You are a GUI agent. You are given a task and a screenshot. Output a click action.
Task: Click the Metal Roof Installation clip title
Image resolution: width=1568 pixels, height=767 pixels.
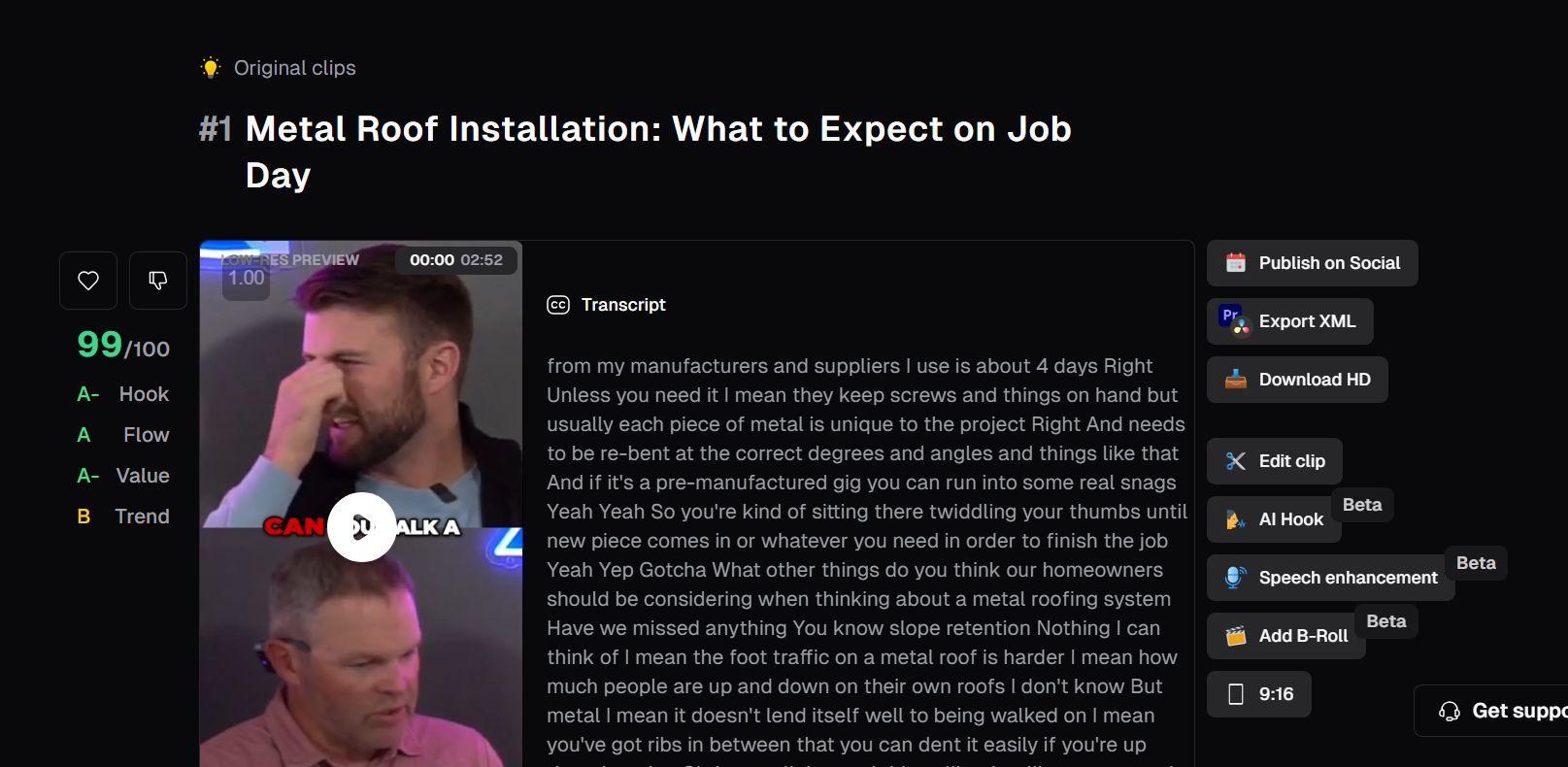point(658,152)
